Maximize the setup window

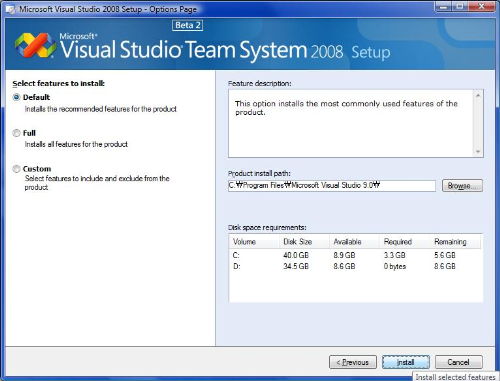coord(460,6)
